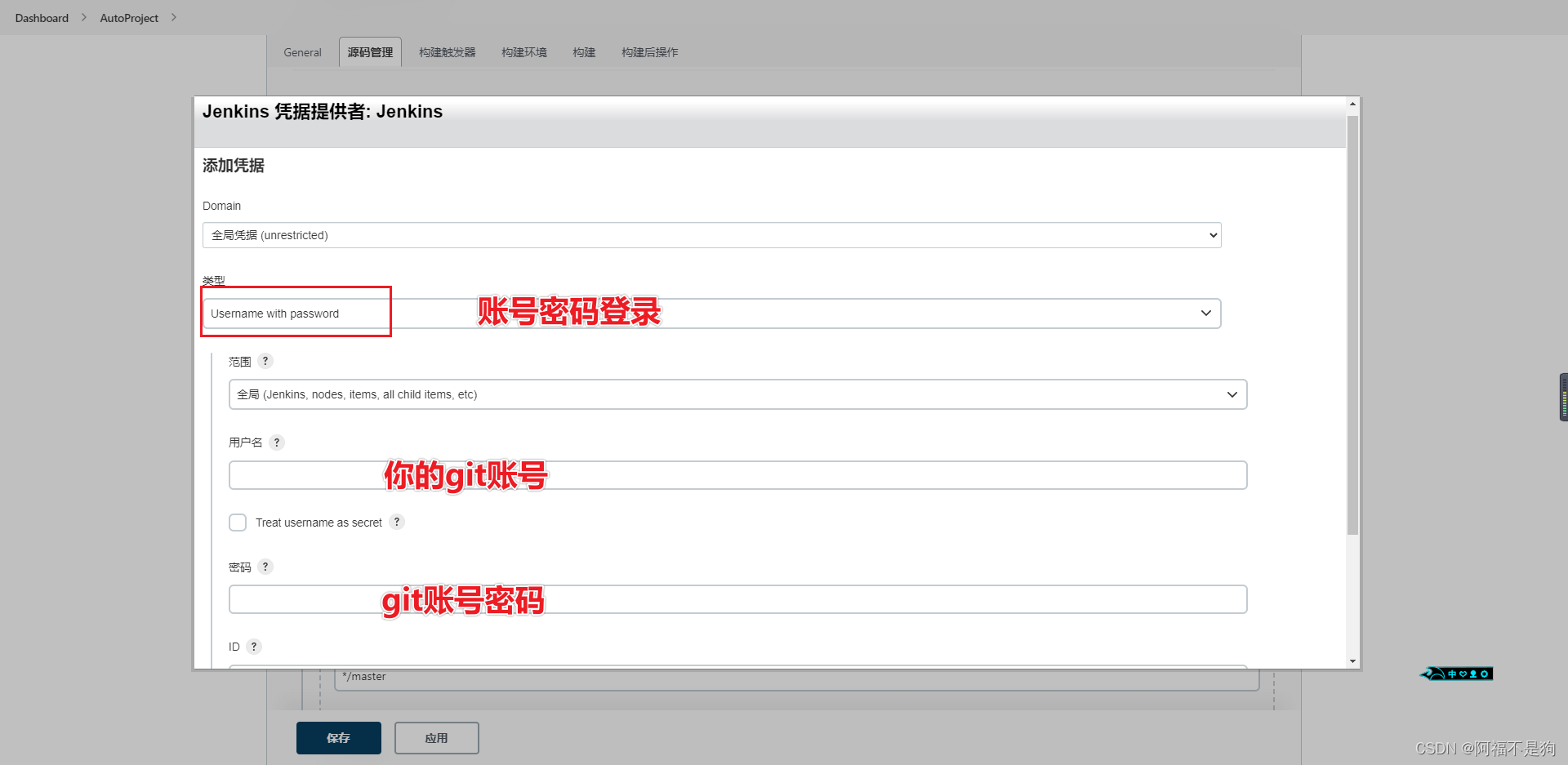Open the 构建 tab
1568x765 pixels.
(x=584, y=52)
